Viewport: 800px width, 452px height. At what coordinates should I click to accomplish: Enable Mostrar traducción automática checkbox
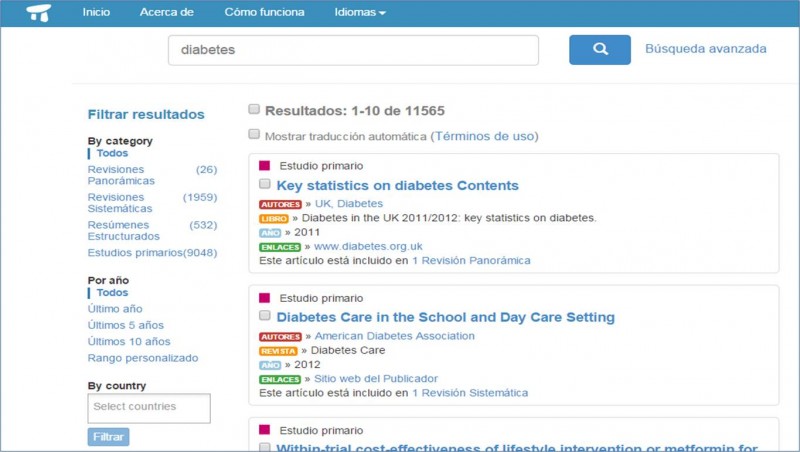click(x=254, y=135)
